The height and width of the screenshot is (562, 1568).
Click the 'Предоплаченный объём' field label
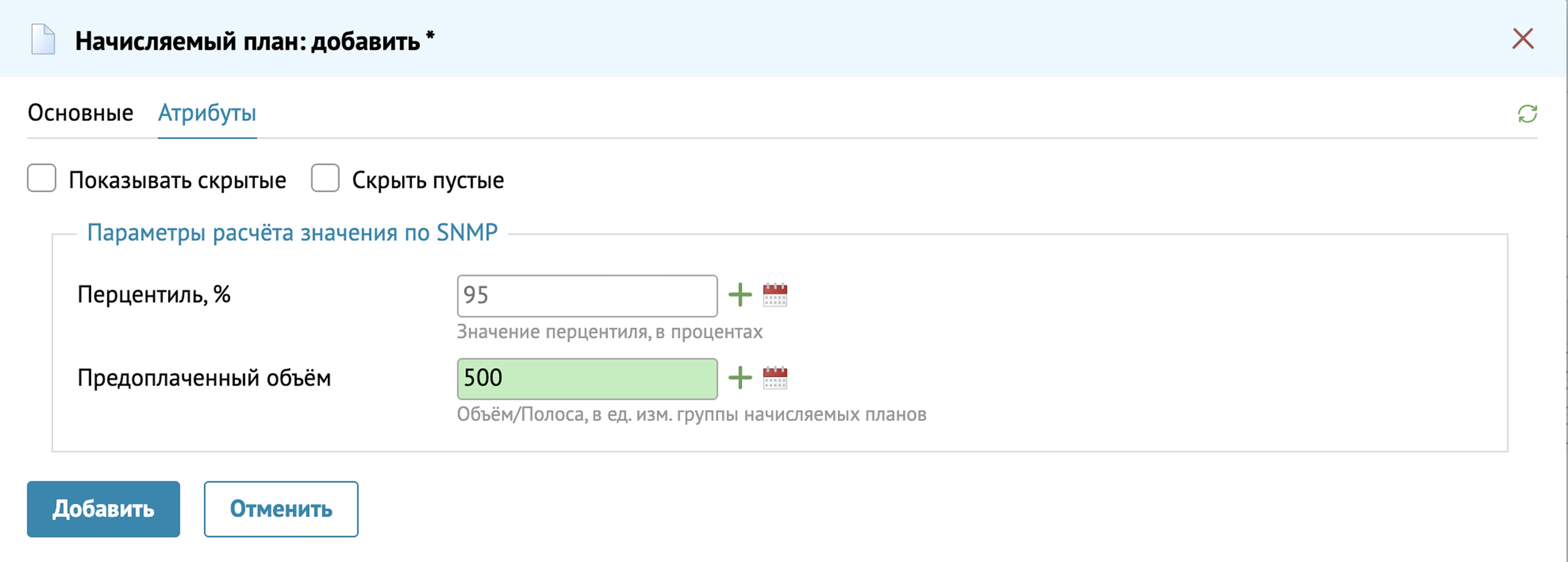[204, 378]
